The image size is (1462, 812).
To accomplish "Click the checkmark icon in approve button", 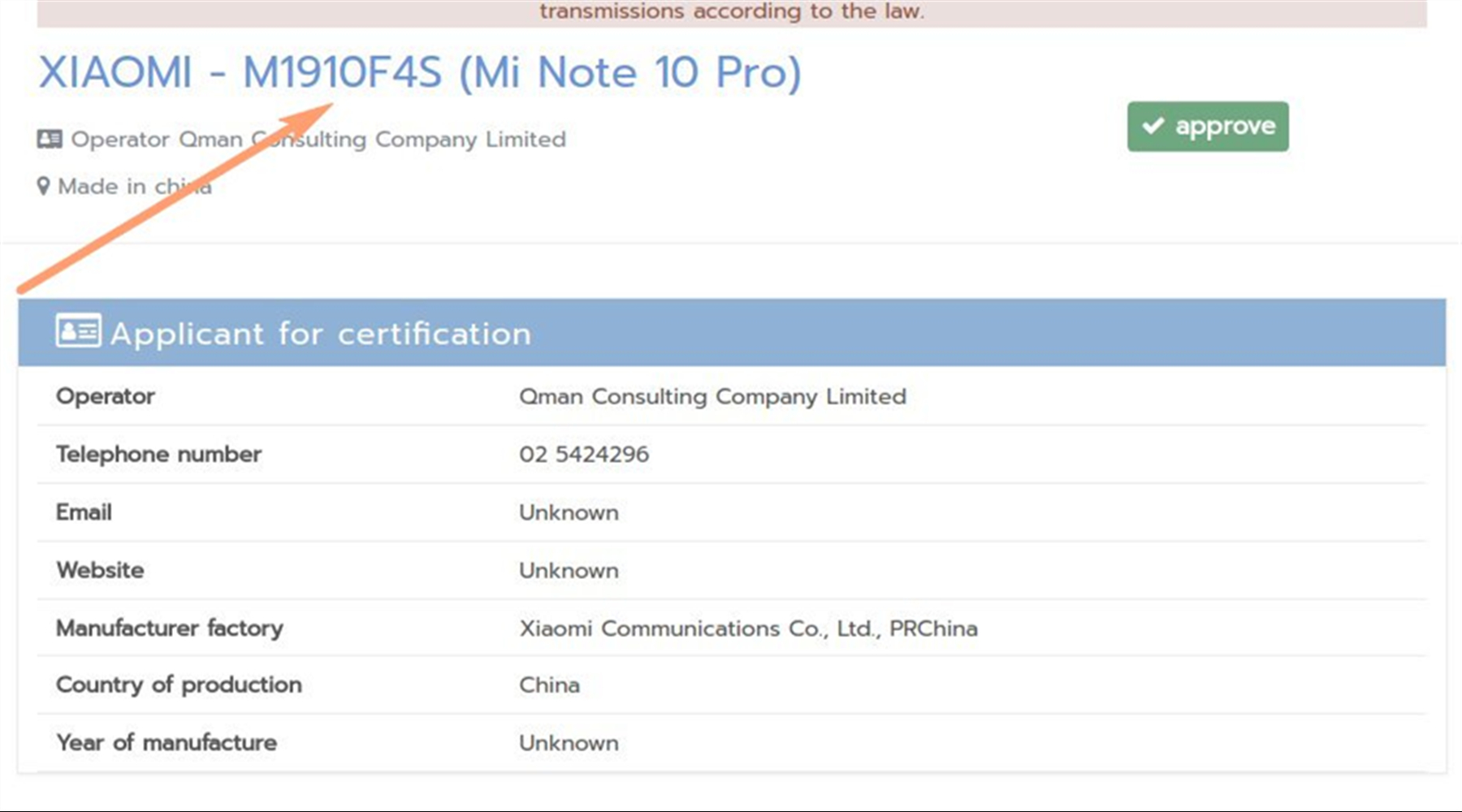I will (1153, 126).
